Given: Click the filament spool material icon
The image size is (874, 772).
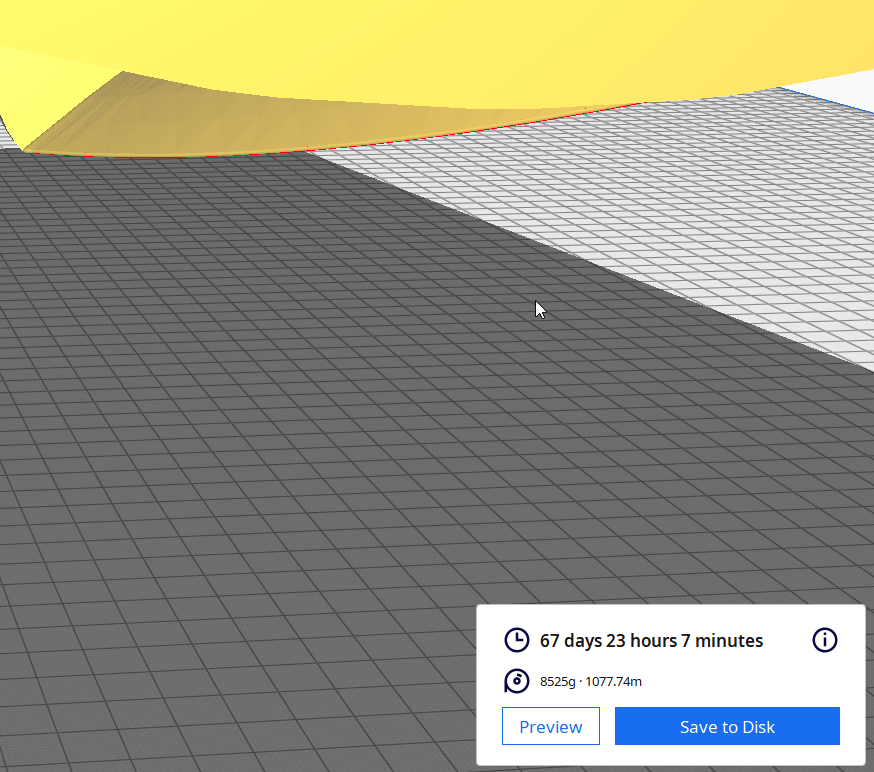Looking at the screenshot, I should click(517, 681).
